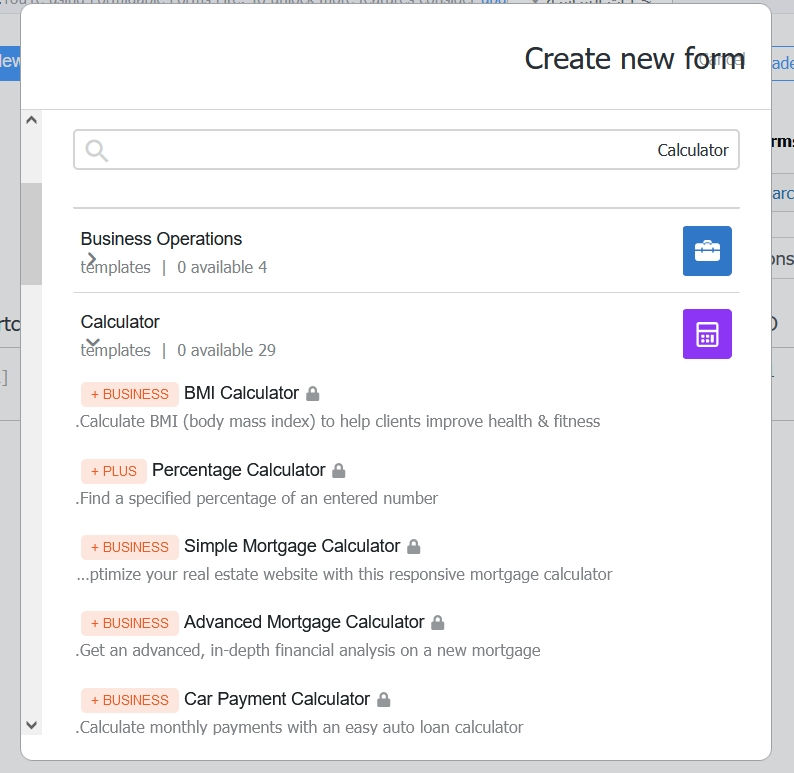794x773 pixels.
Task: Pick the Advanced Mortgage Calculator template
Action: click(x=304, y=622)
